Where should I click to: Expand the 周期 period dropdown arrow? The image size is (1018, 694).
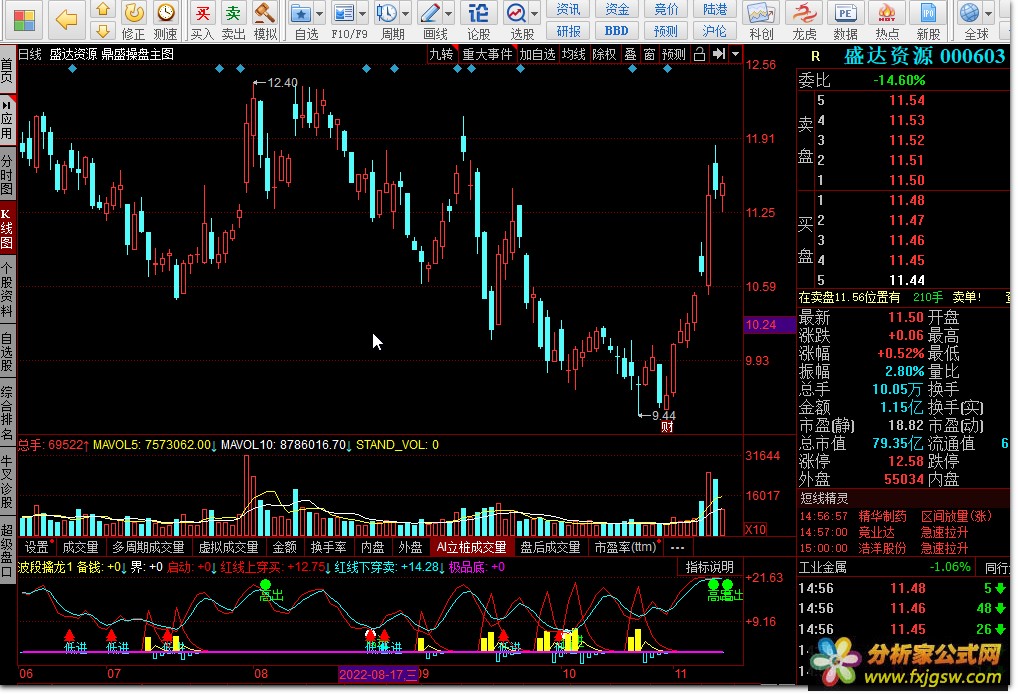405,13
